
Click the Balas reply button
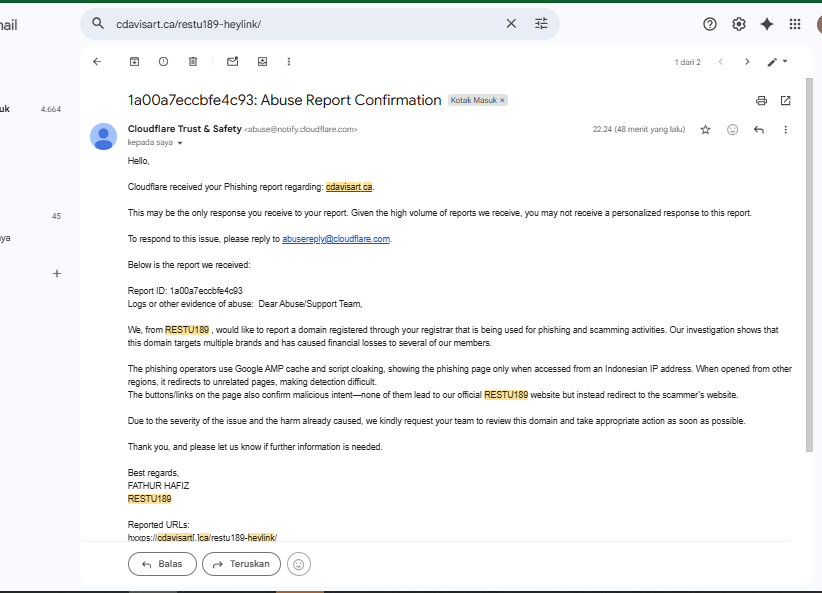pos(162,564)
